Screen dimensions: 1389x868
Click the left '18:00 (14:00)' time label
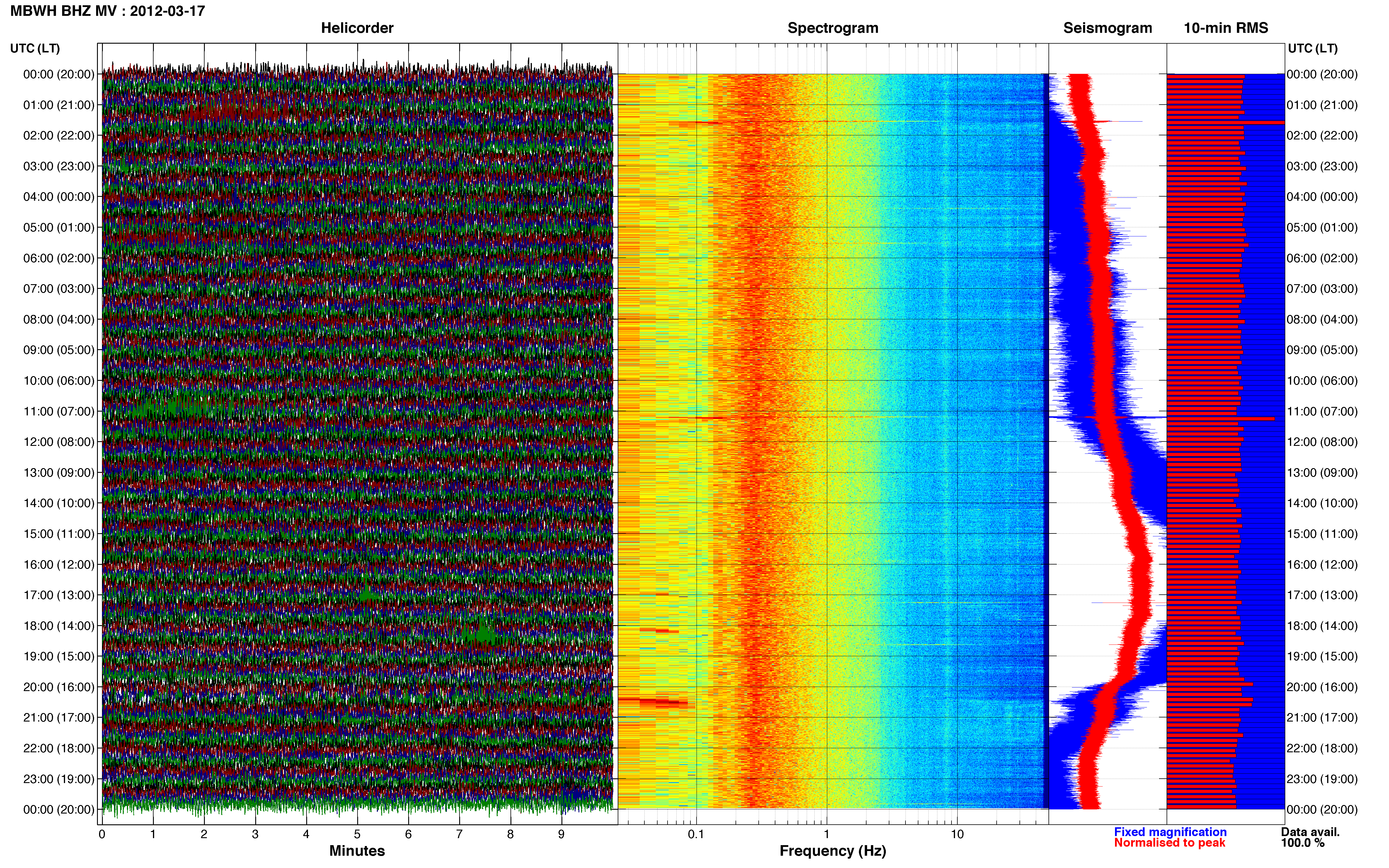[59, 626]
